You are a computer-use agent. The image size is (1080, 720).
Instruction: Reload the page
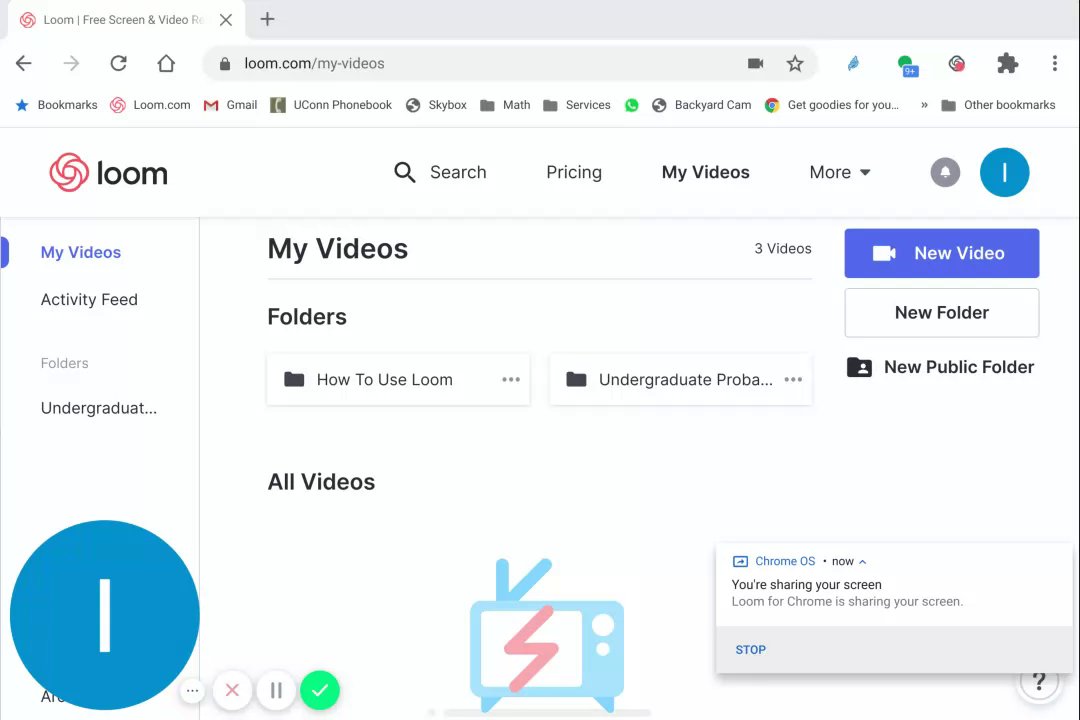(118, 63)
